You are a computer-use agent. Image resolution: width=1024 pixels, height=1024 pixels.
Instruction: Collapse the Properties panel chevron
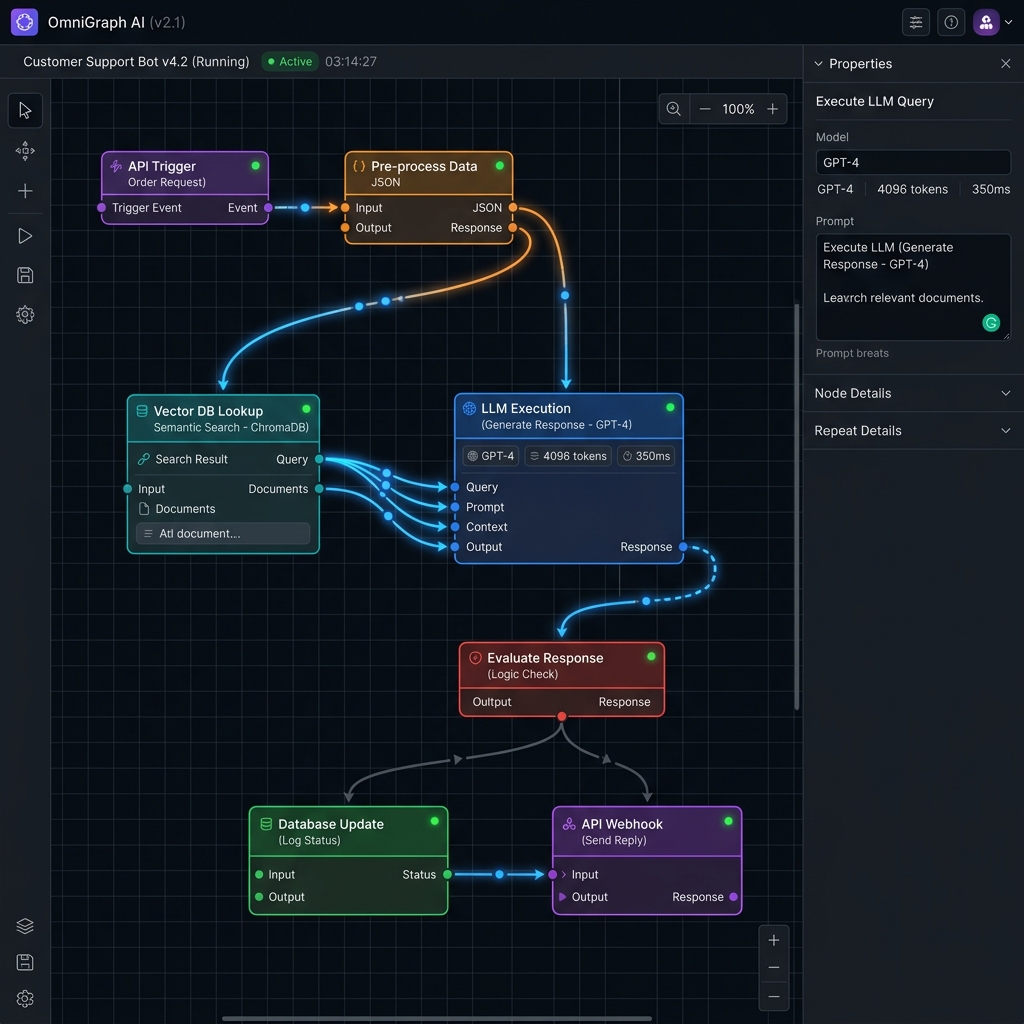818,64
